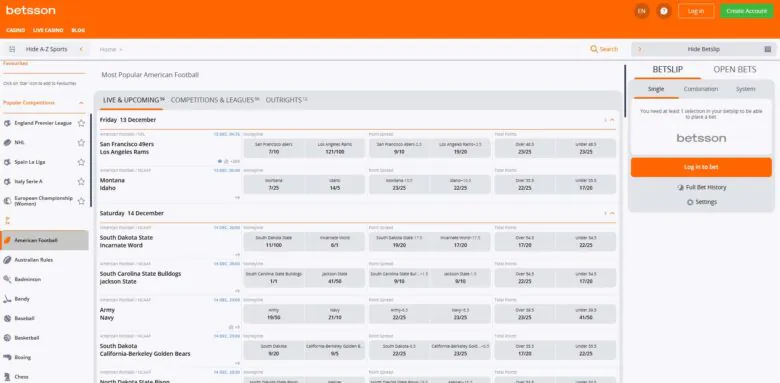This screenshot has height=383, width=780.
Task: Click the main events list scrollbar
Action: (x=625, y=90)
